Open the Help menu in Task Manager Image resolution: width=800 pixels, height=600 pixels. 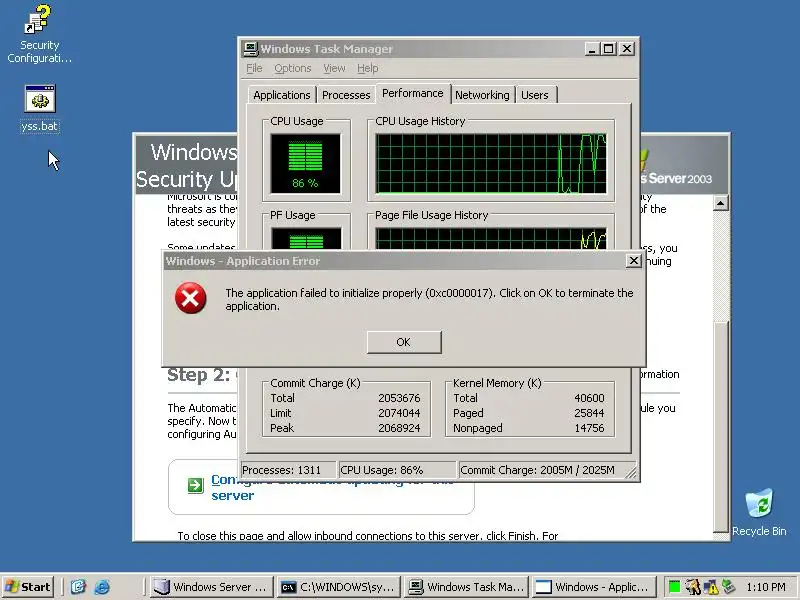367,68
